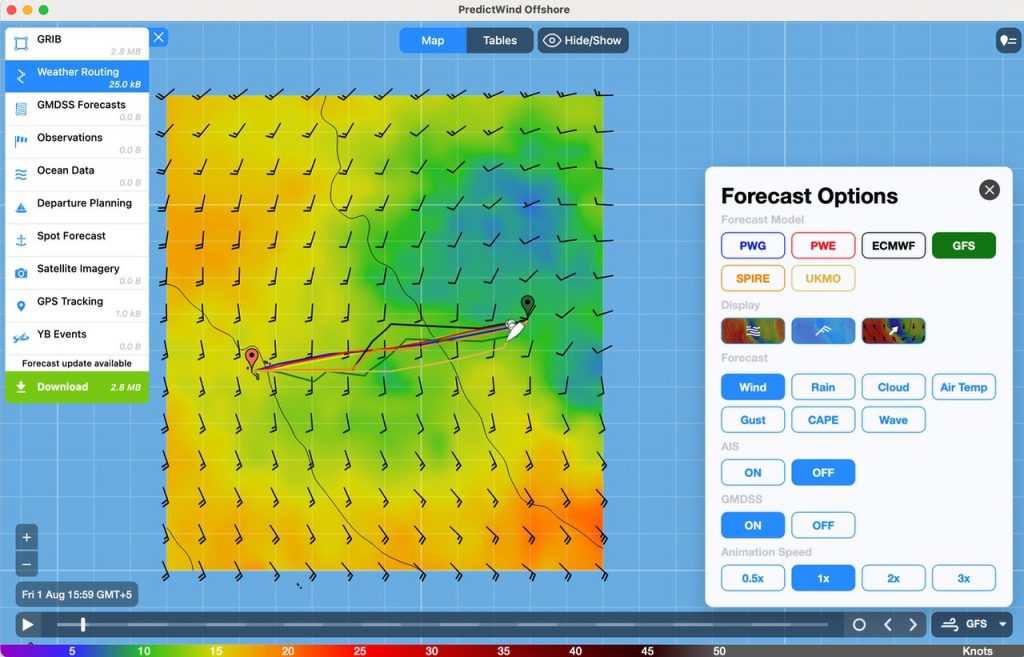
Task: Choose the wind arrows display style thumbnail
Action: coord(893,331)
